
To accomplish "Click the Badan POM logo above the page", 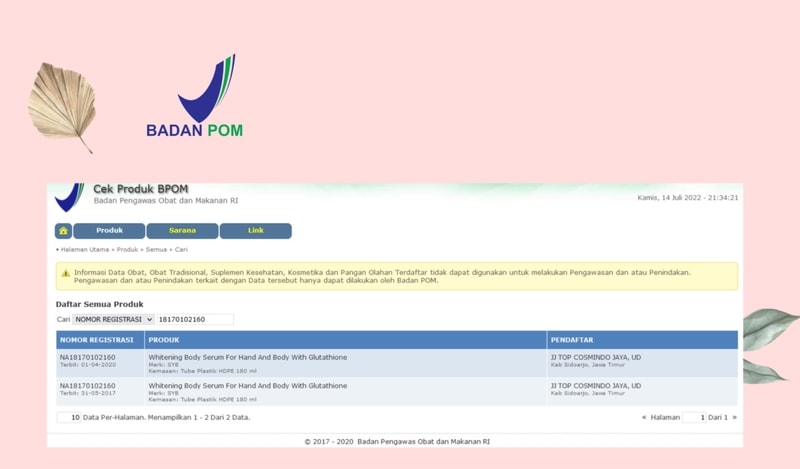I will point(195,96).
